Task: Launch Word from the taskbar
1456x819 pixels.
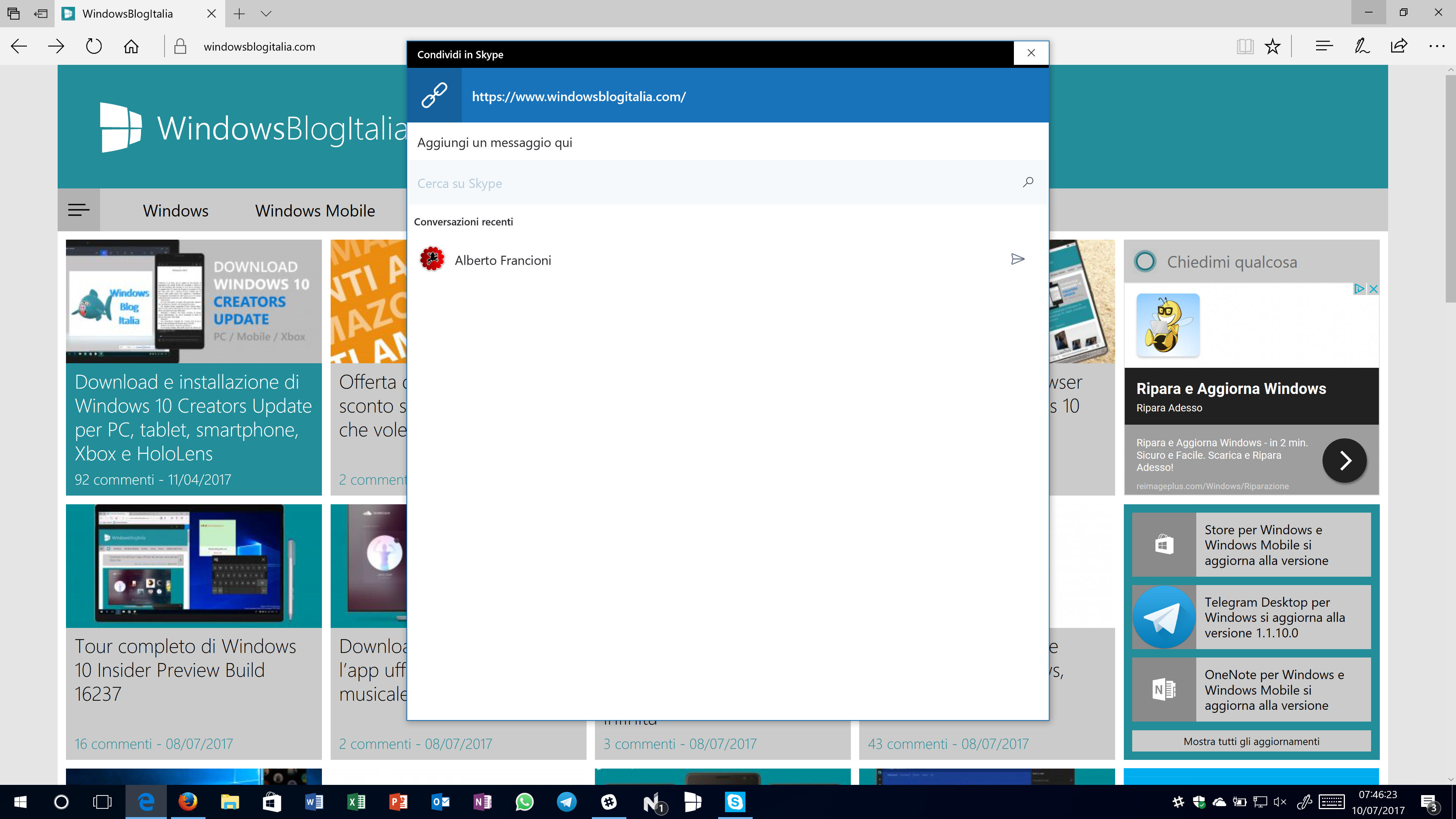Action: tap(314, 802)
